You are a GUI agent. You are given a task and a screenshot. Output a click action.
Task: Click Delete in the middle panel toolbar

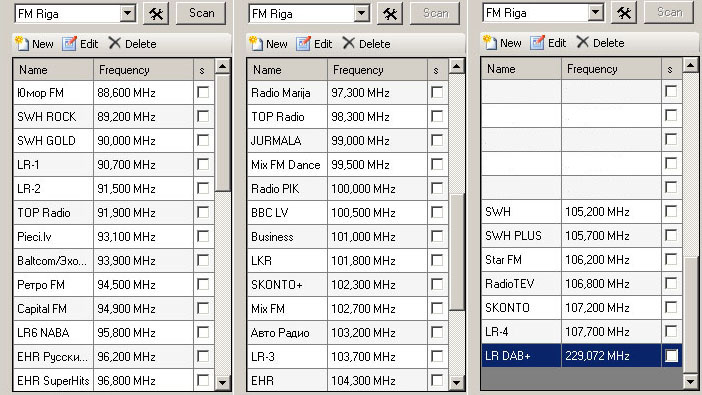point(367,44)
